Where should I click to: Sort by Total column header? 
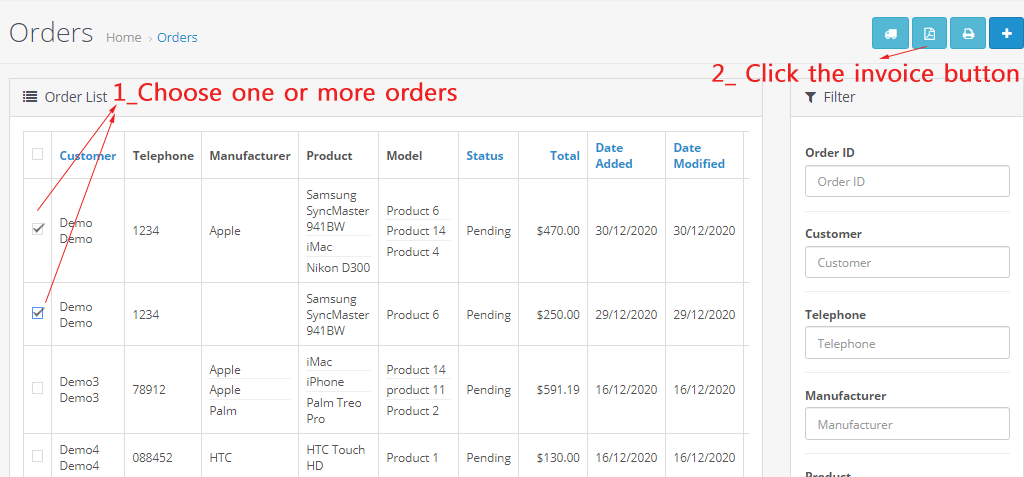(564, 156)
